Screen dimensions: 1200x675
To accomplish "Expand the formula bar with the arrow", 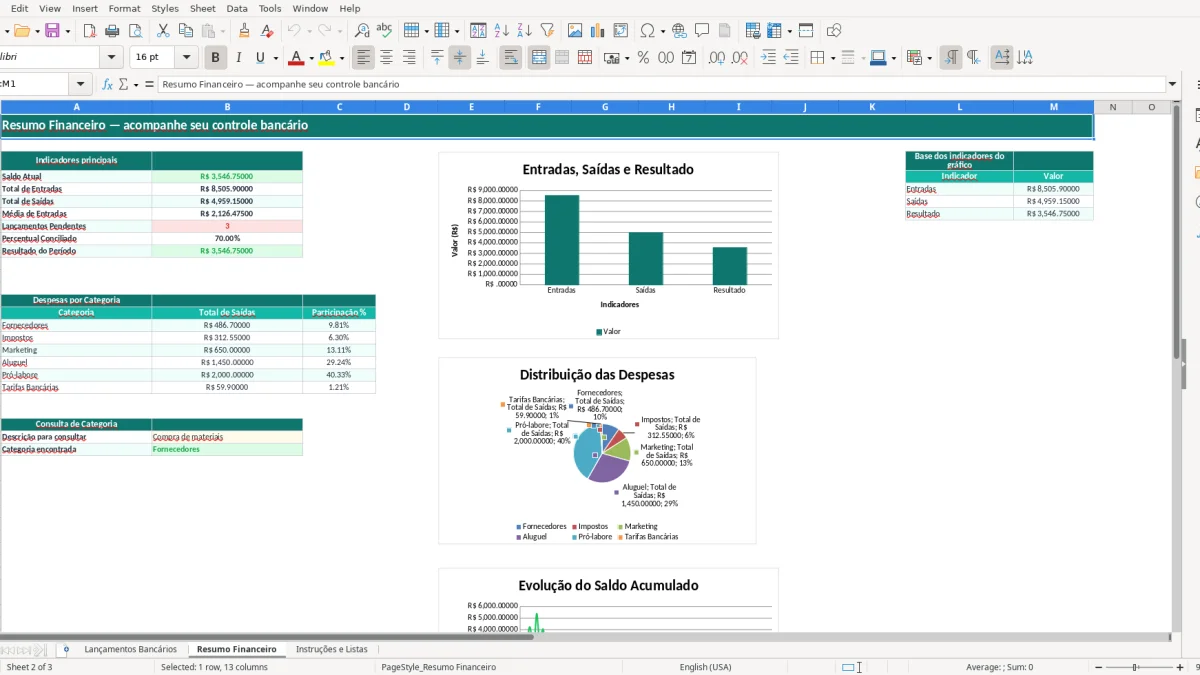I will coord(1173,85).
